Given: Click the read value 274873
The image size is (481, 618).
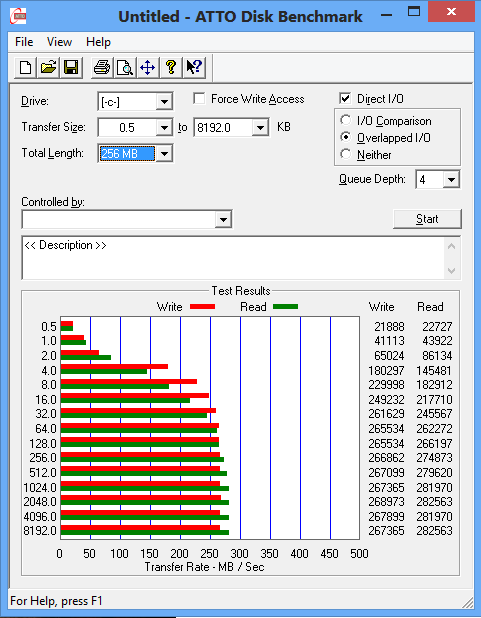Looking at the screenshot, I should click(434, 458).
